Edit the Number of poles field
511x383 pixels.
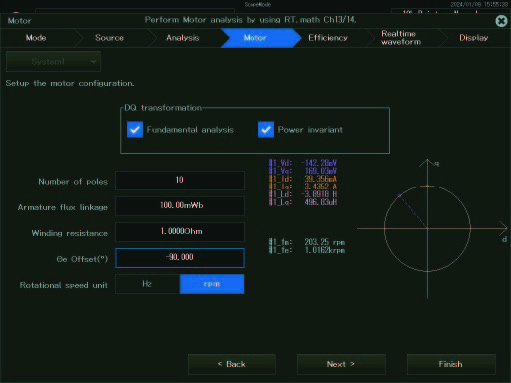180,180
